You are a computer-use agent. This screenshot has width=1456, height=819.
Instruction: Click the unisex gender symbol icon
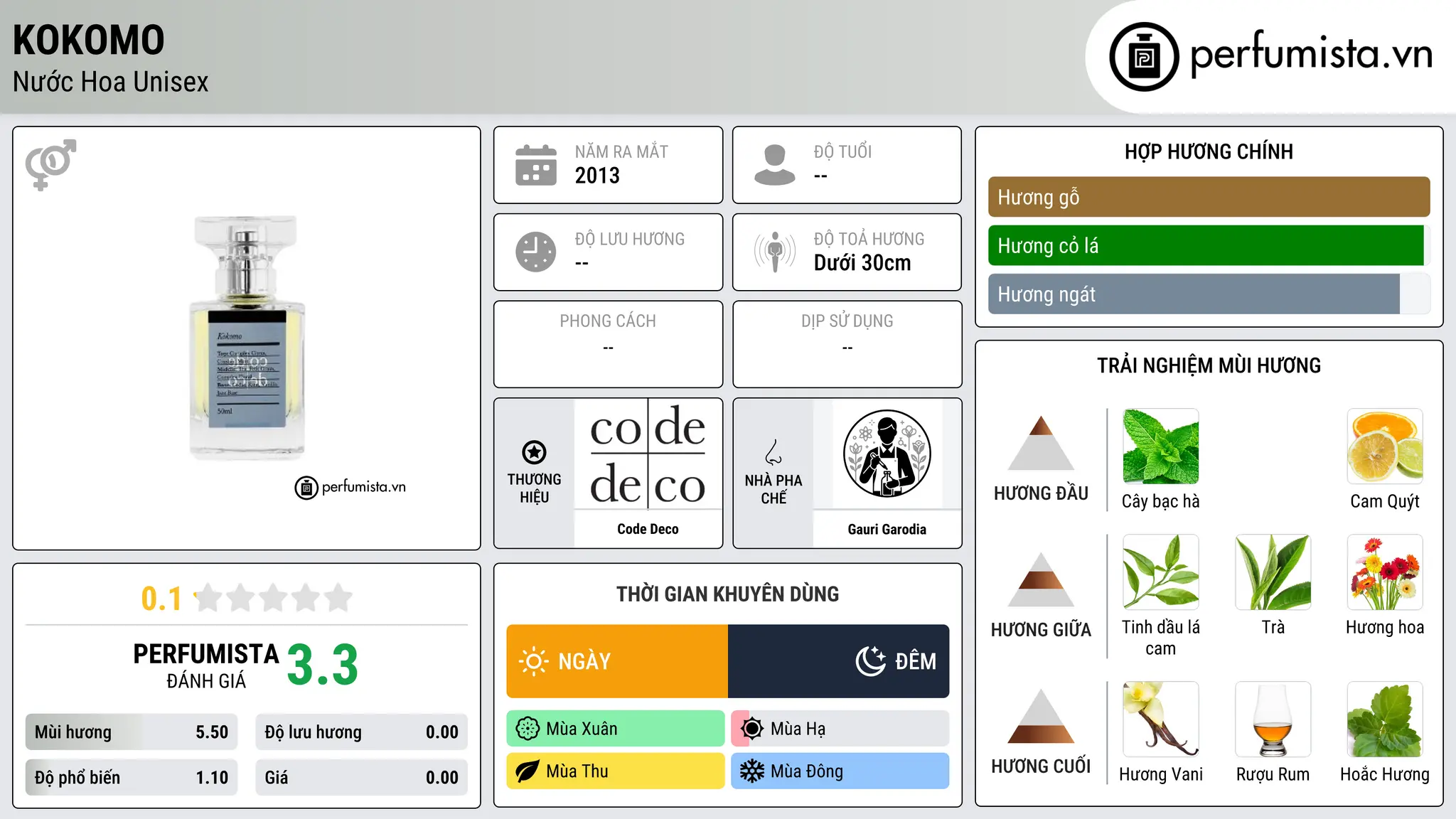coord(50,164)
